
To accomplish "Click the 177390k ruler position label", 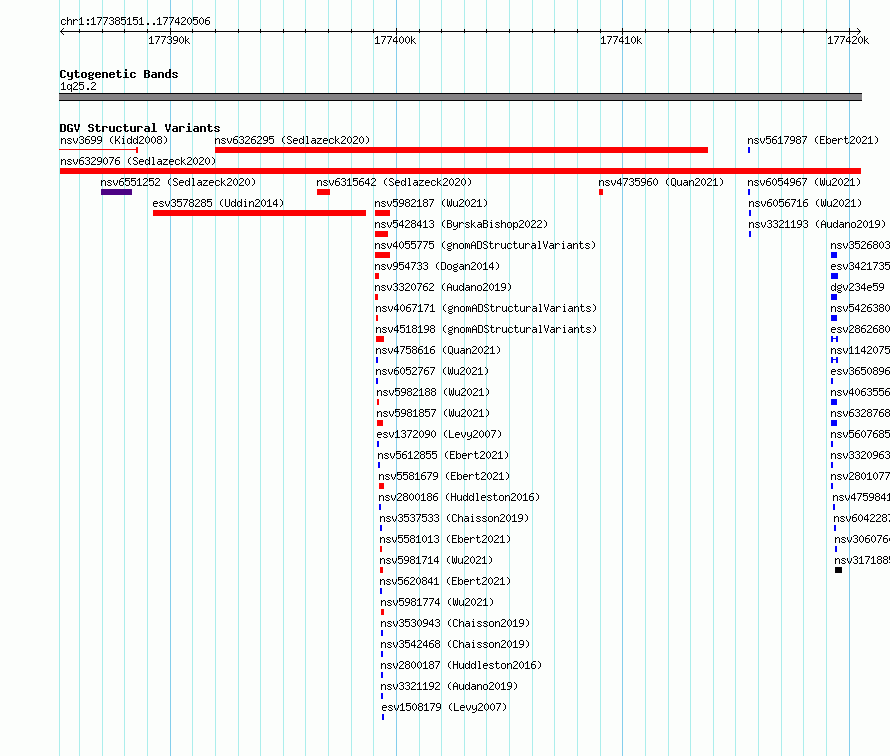I will point(169,40).
